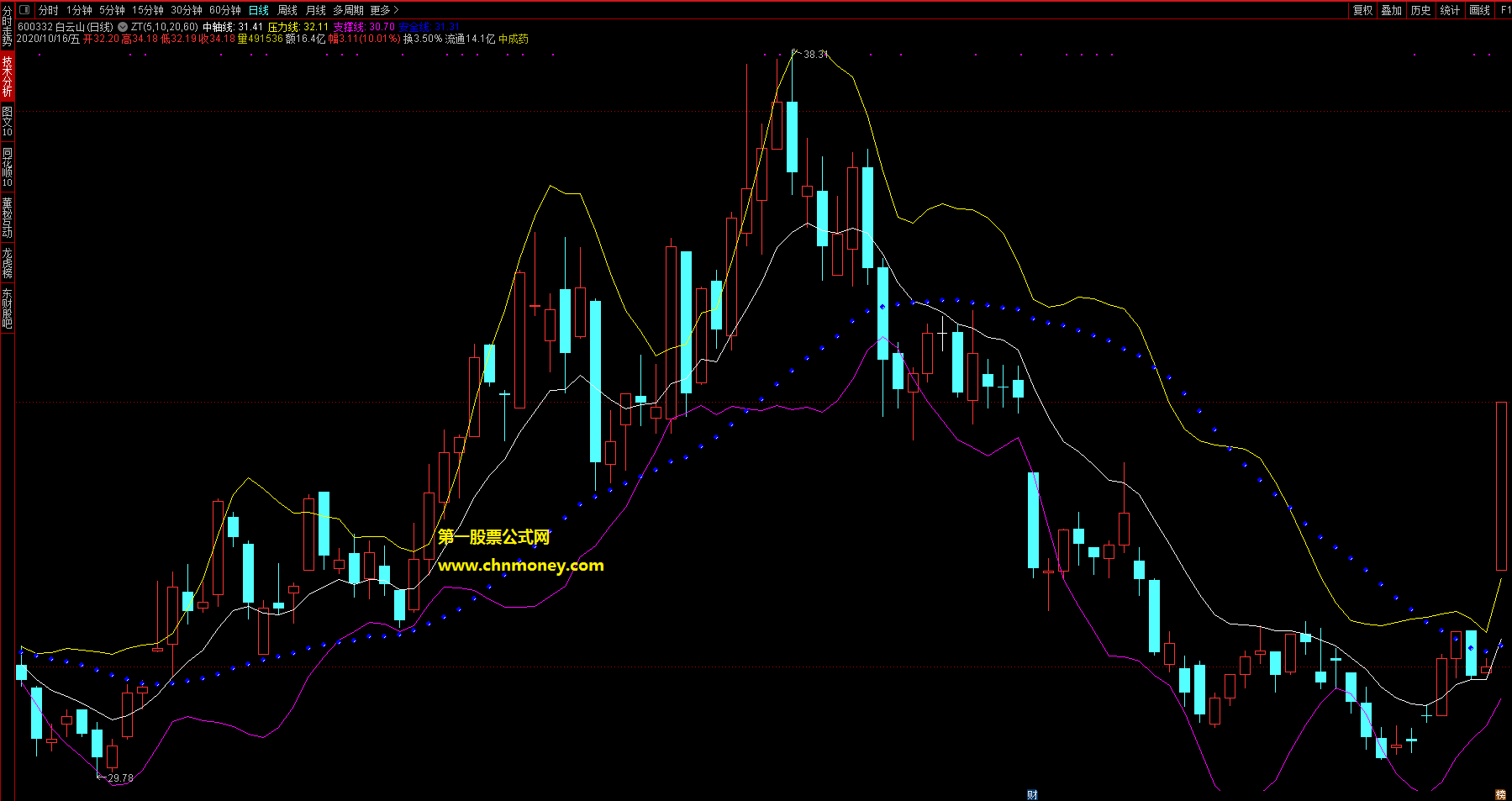1512x801 pixels.
Task: Switch to 月线 monthly chart
Action: coord(316,10)
